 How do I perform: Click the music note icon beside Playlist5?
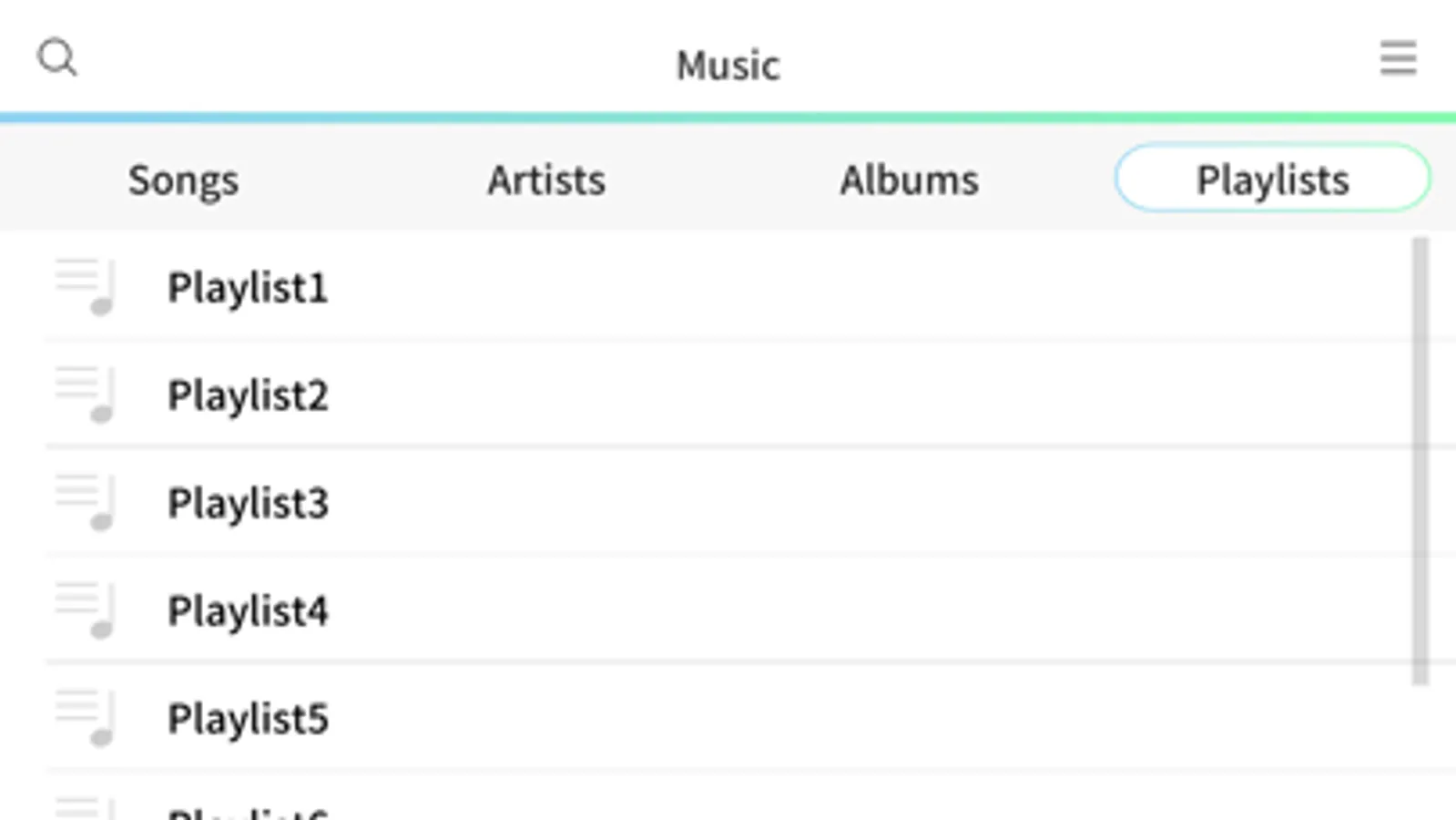click(86, 717)
